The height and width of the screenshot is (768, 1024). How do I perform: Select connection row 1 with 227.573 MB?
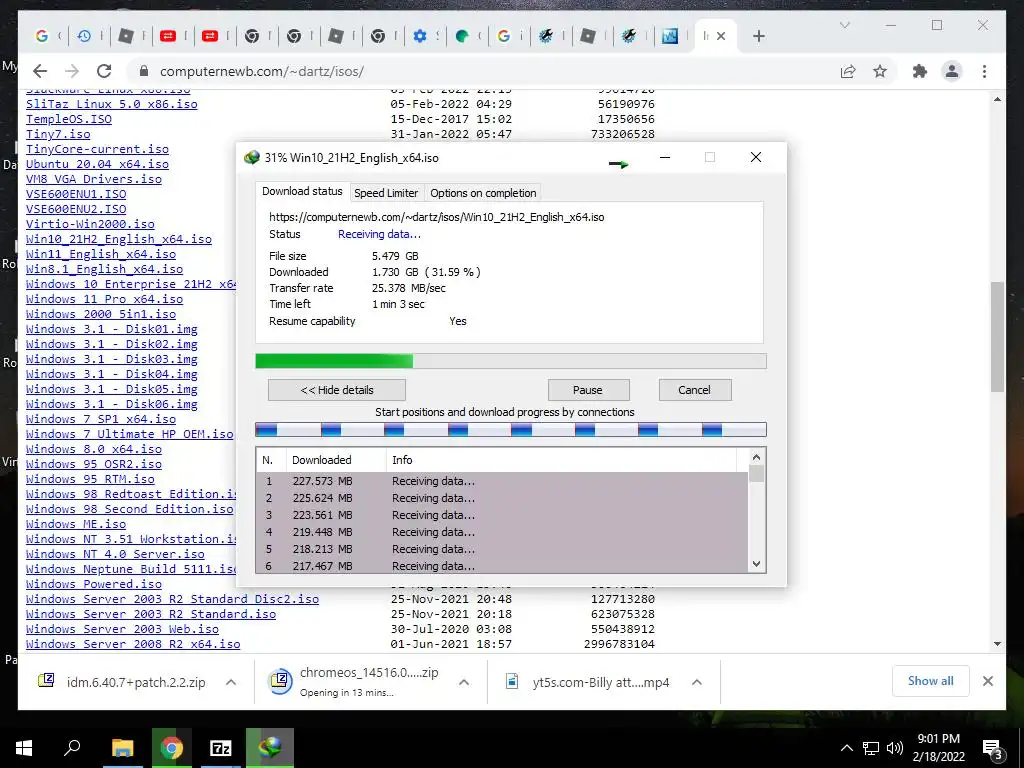coord(502,481)
